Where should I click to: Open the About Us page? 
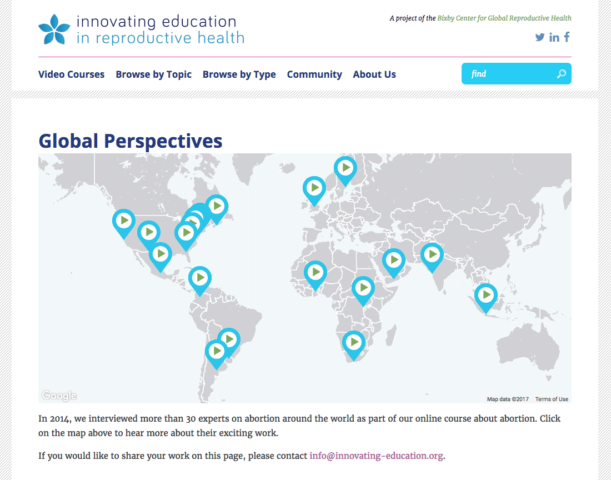[374, 74]
